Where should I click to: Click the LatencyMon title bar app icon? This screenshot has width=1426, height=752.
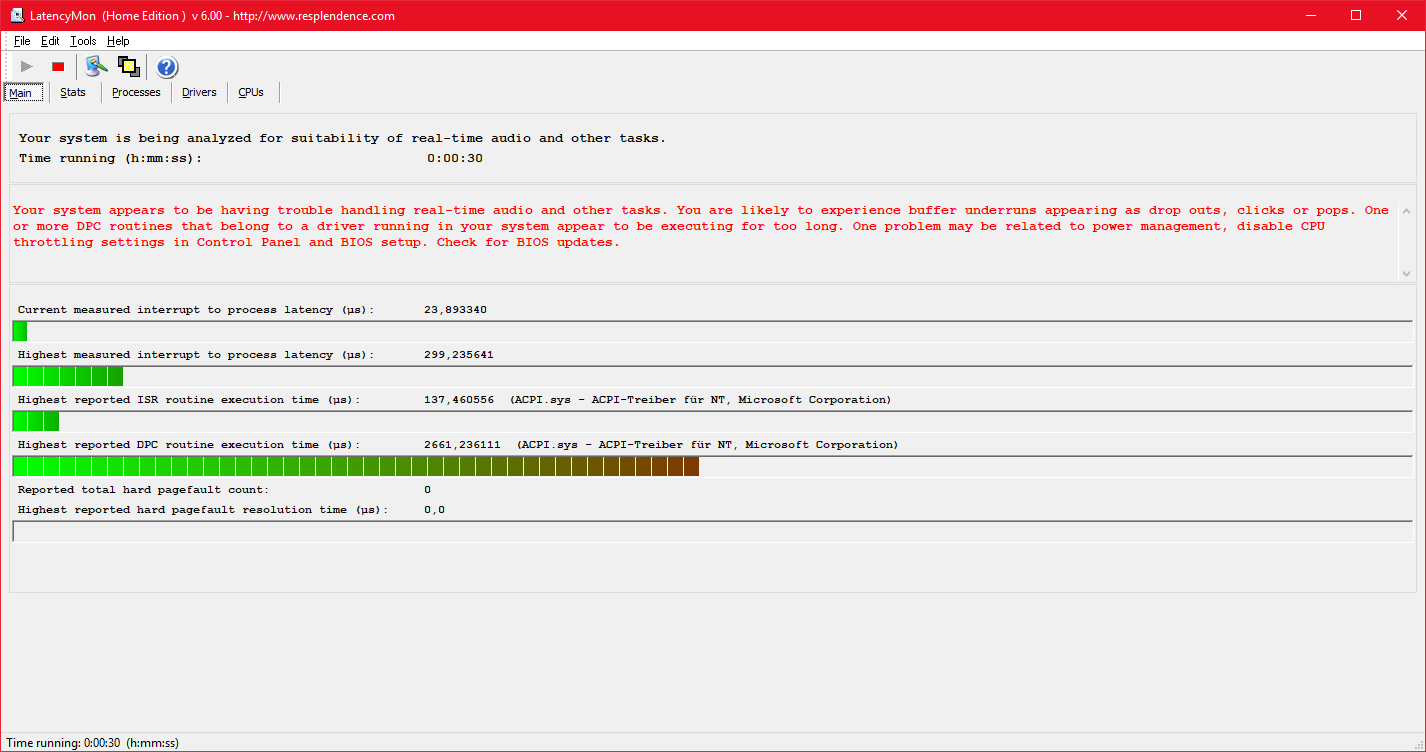[x=17, y=15]
